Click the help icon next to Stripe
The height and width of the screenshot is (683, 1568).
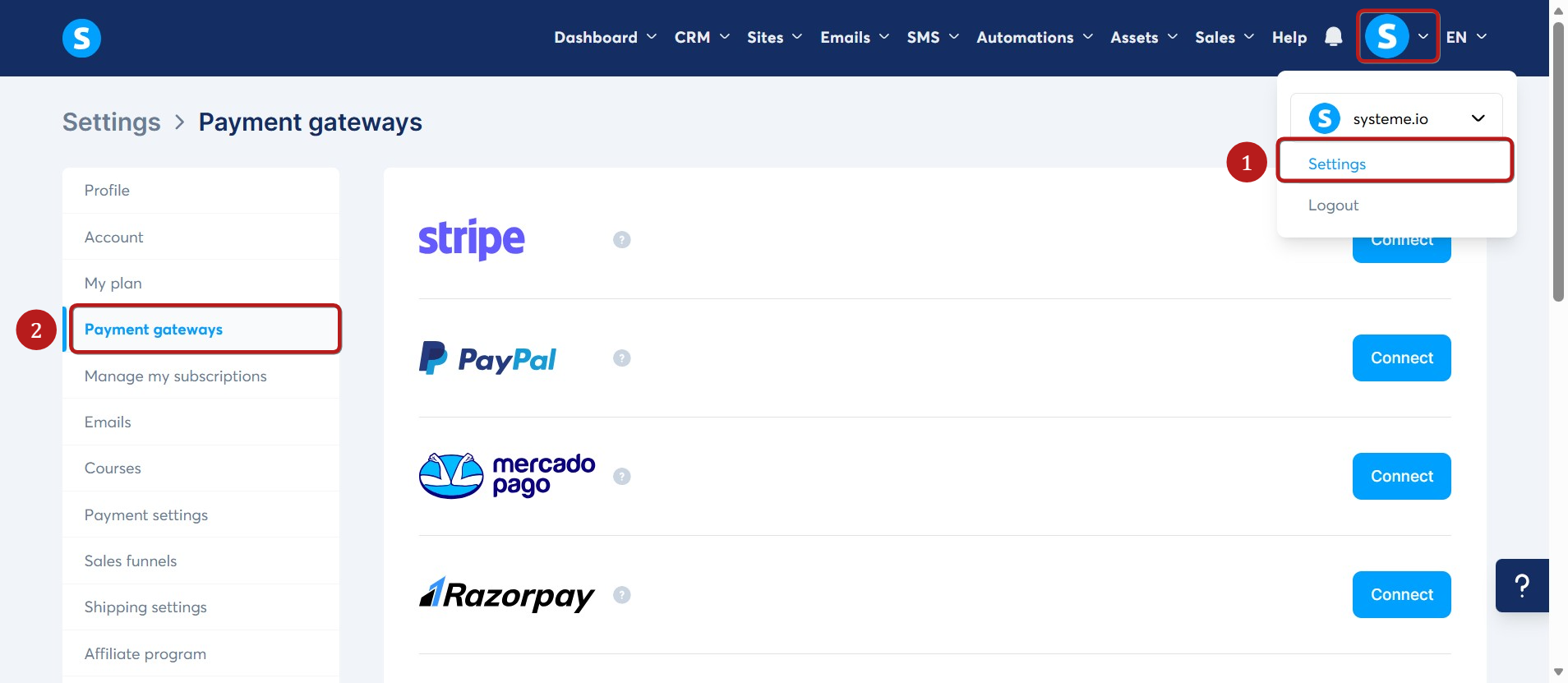coord(622,239)
